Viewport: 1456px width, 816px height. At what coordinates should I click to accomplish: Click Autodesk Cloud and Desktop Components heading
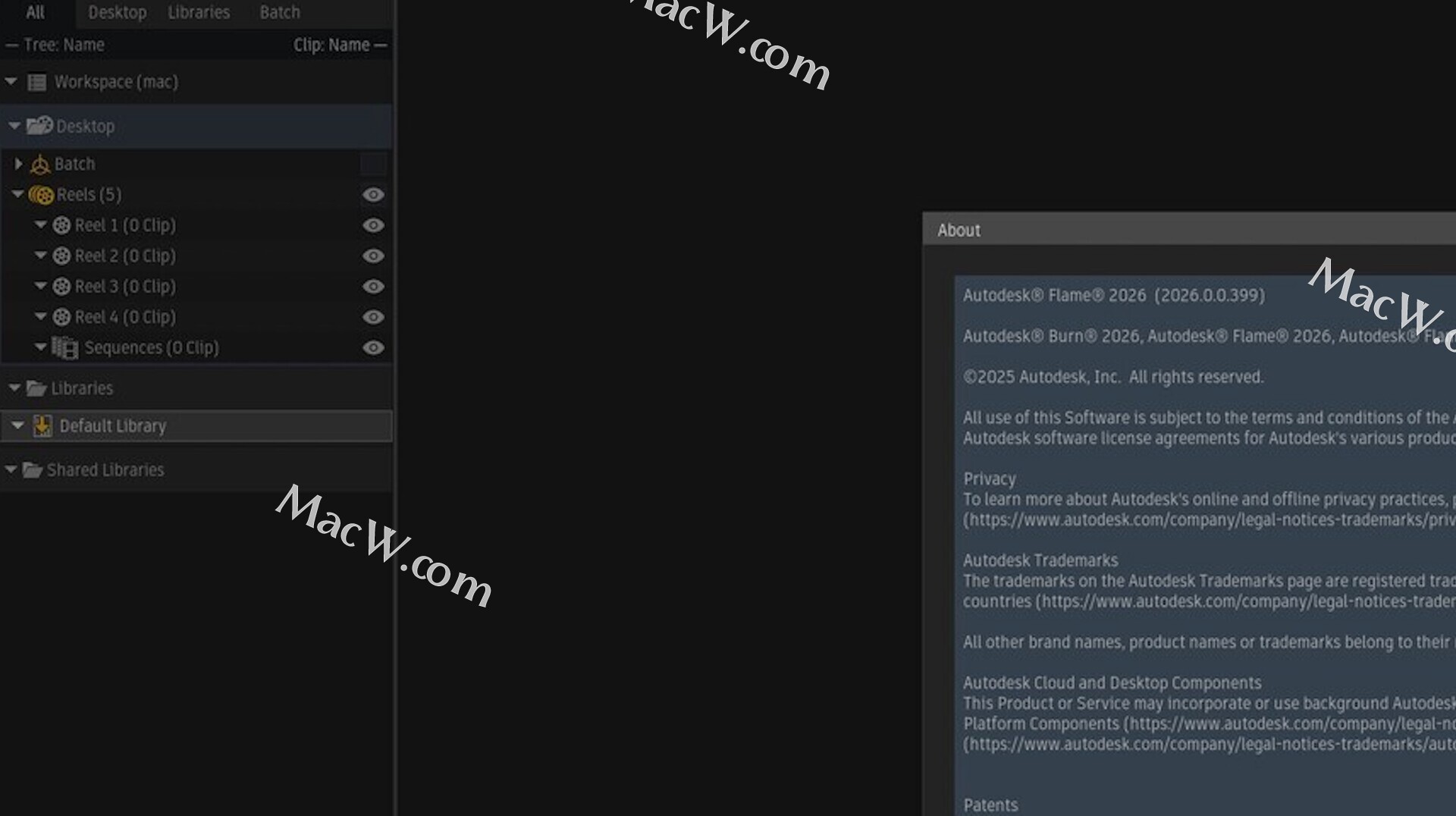click(x=1112, y=683)
